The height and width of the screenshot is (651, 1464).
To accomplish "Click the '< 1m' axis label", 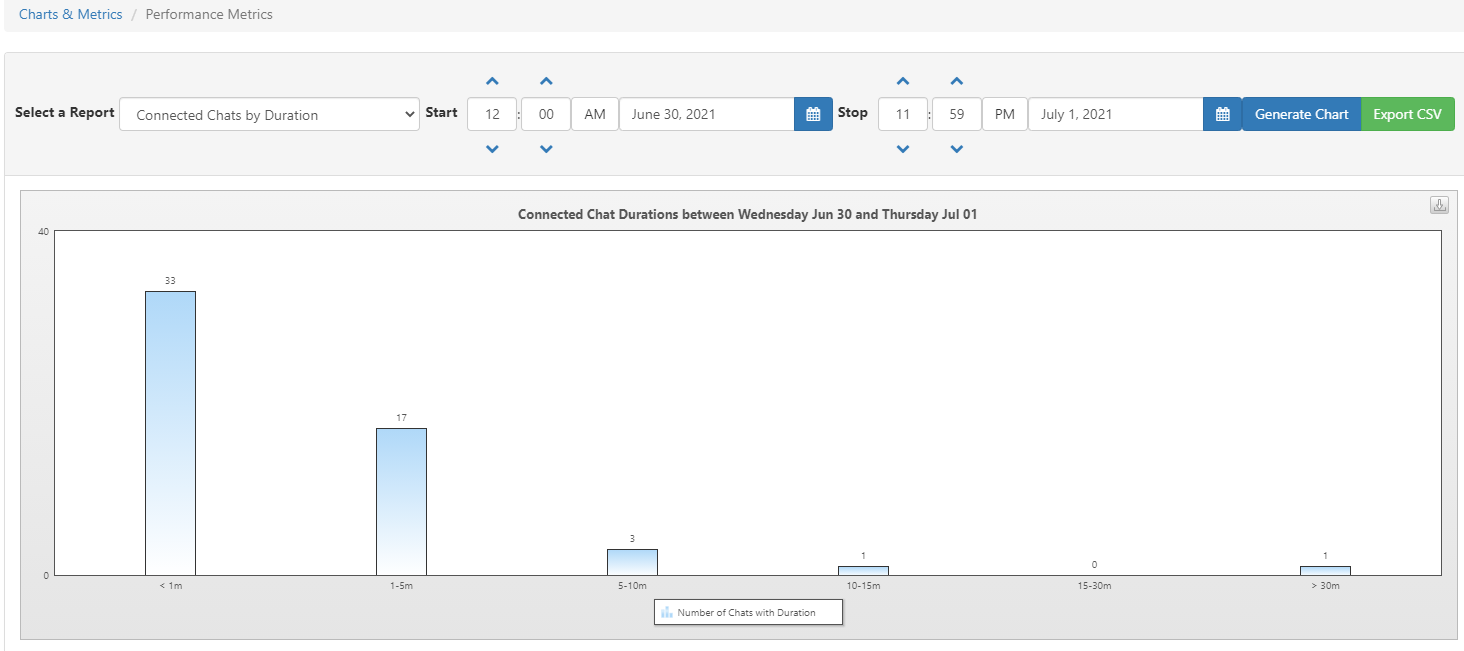I will click(x=170, y=585).
